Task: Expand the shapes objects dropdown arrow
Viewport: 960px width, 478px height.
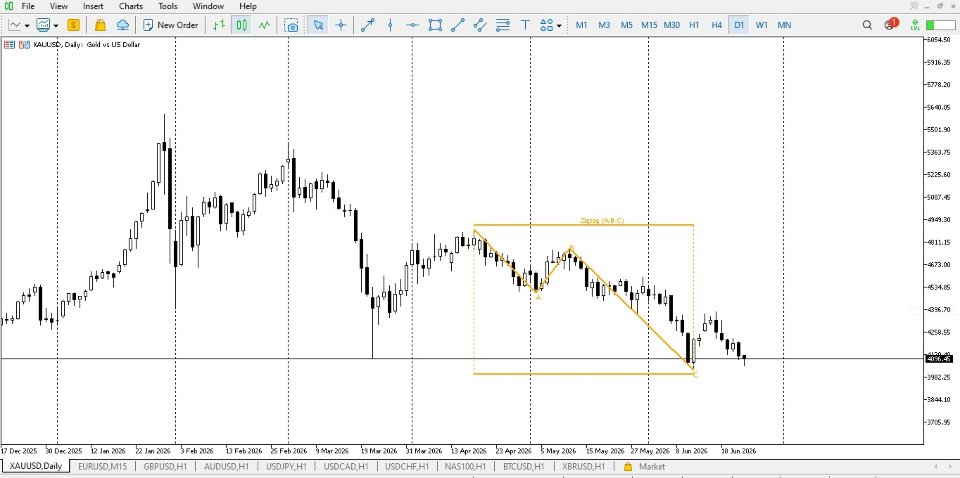Action: pos(559,26)
